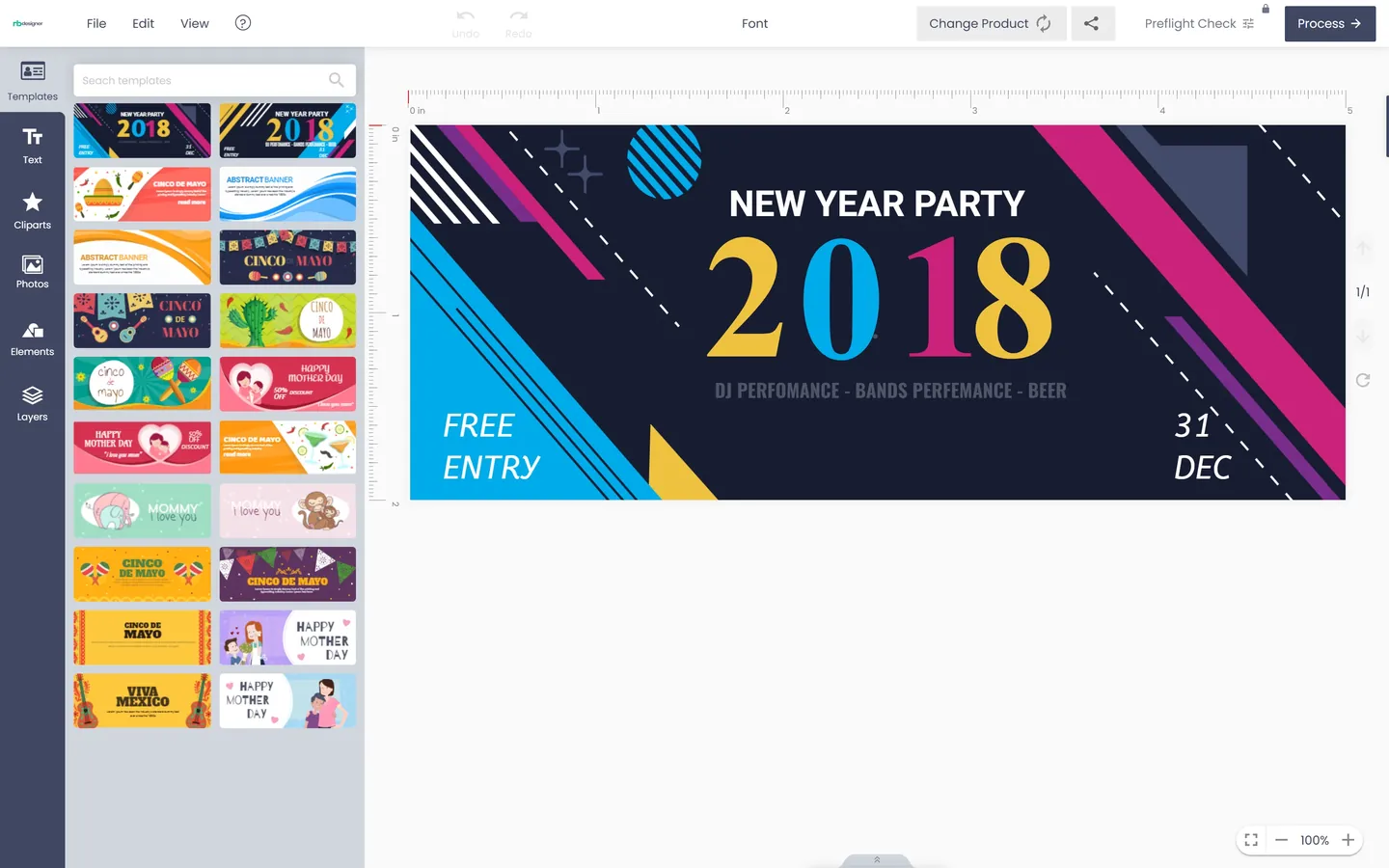Click the fit-to-screen icon
The width and height of the screenshot is (1389, 868).
coord(1251,840)
